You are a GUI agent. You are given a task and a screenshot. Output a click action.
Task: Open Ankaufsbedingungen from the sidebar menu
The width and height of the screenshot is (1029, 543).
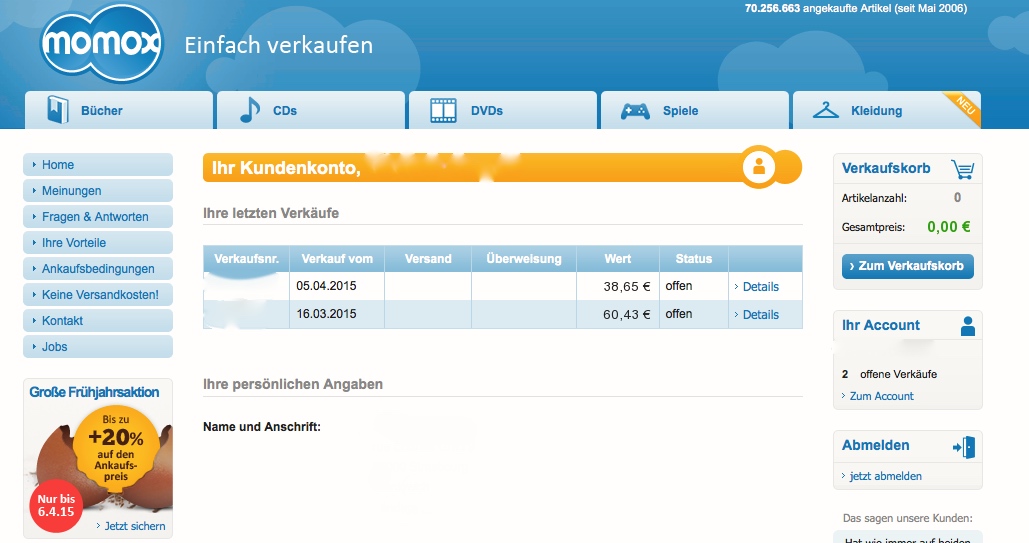tap(98, 269)
